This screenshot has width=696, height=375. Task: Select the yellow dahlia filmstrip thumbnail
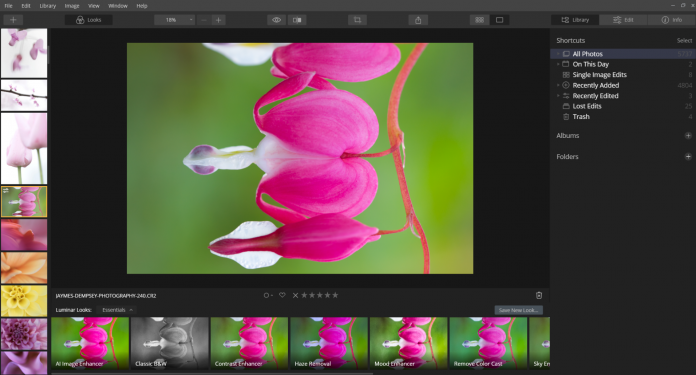click(24, 300)
